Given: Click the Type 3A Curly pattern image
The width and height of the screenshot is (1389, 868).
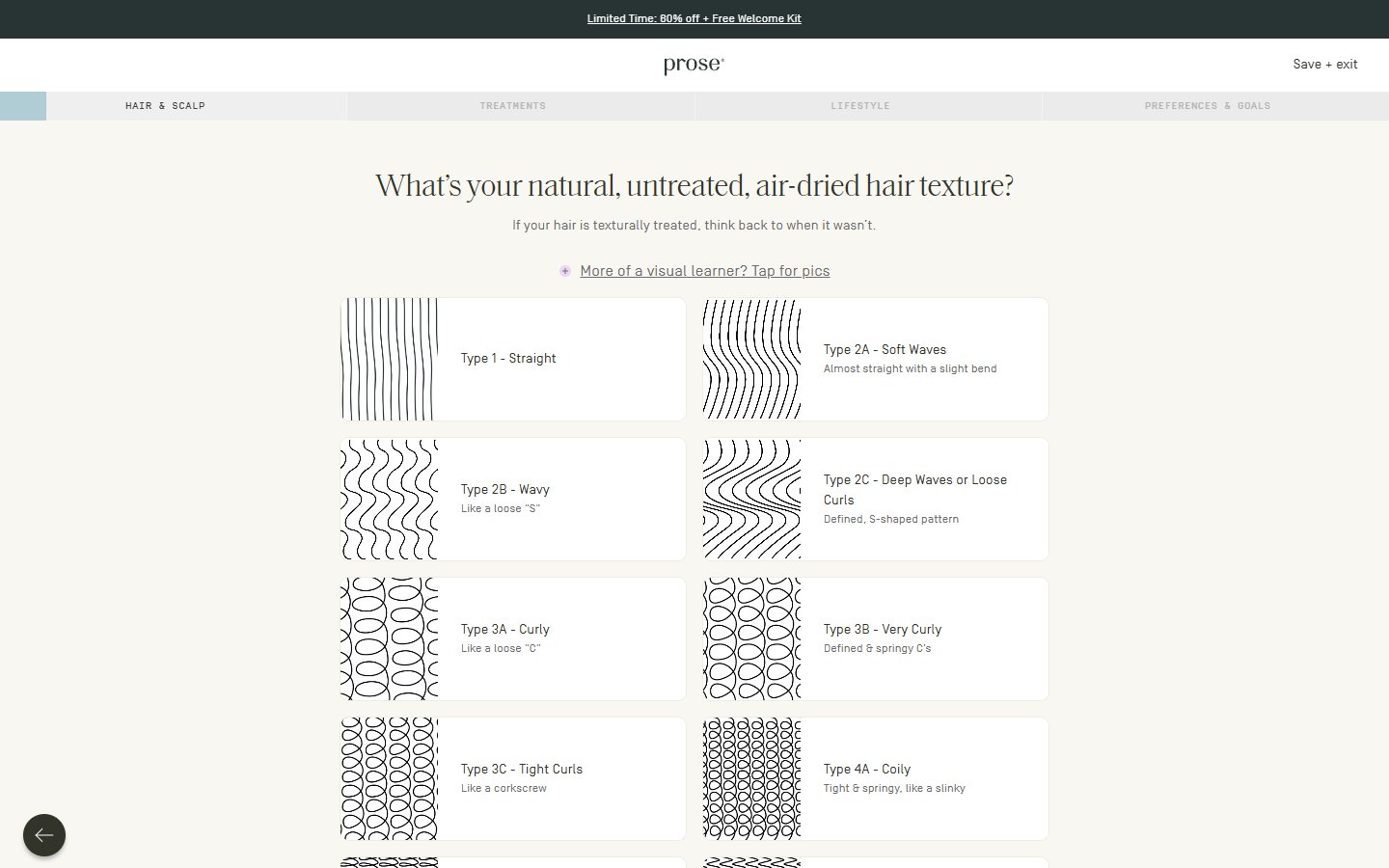Looking at the screenshot, I should point(390,638).
